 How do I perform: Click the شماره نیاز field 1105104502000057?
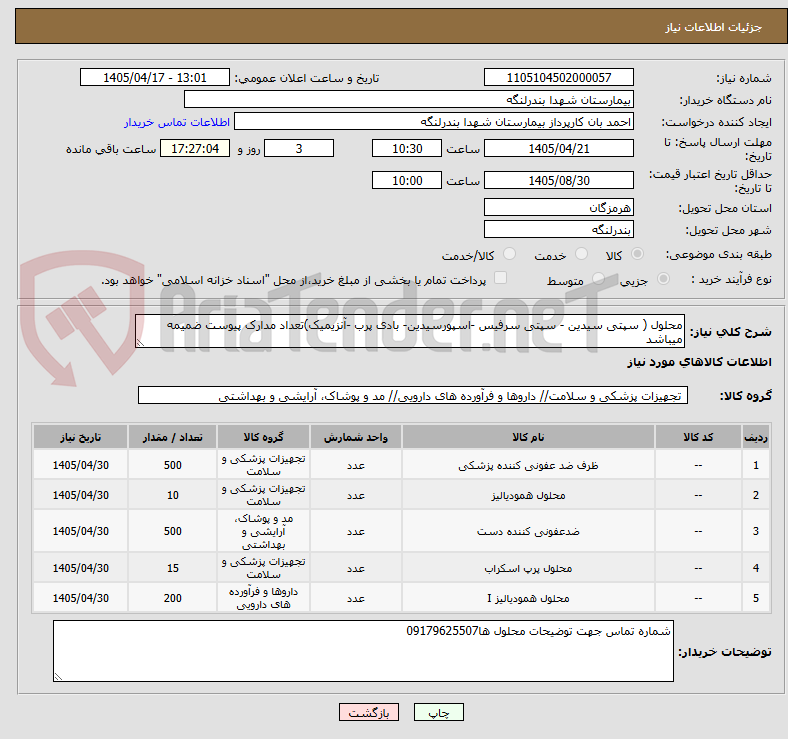point(558,77)
